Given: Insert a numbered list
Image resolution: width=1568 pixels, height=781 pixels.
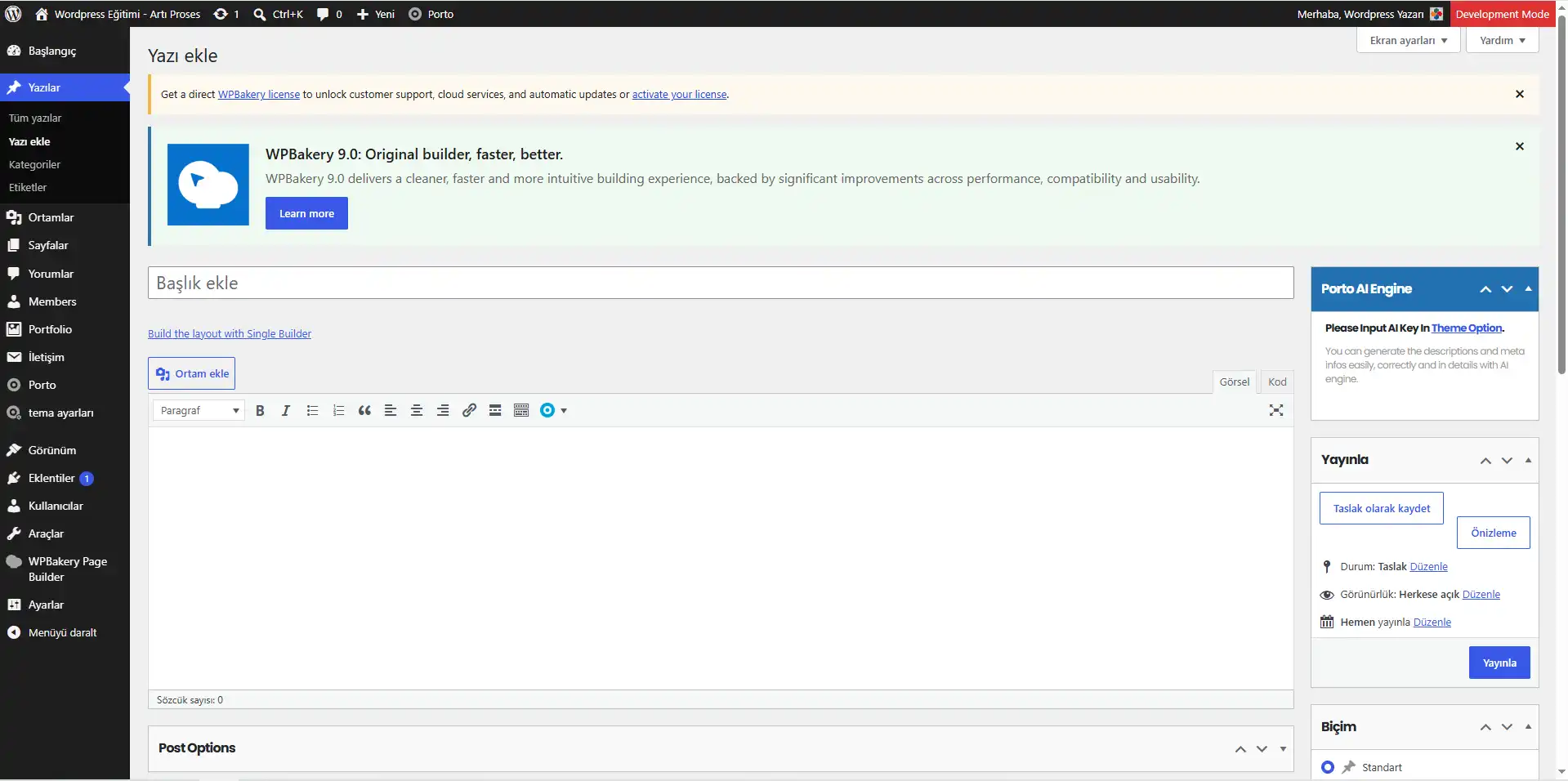Looking at the screenshot, I should [x=338, y=410].
